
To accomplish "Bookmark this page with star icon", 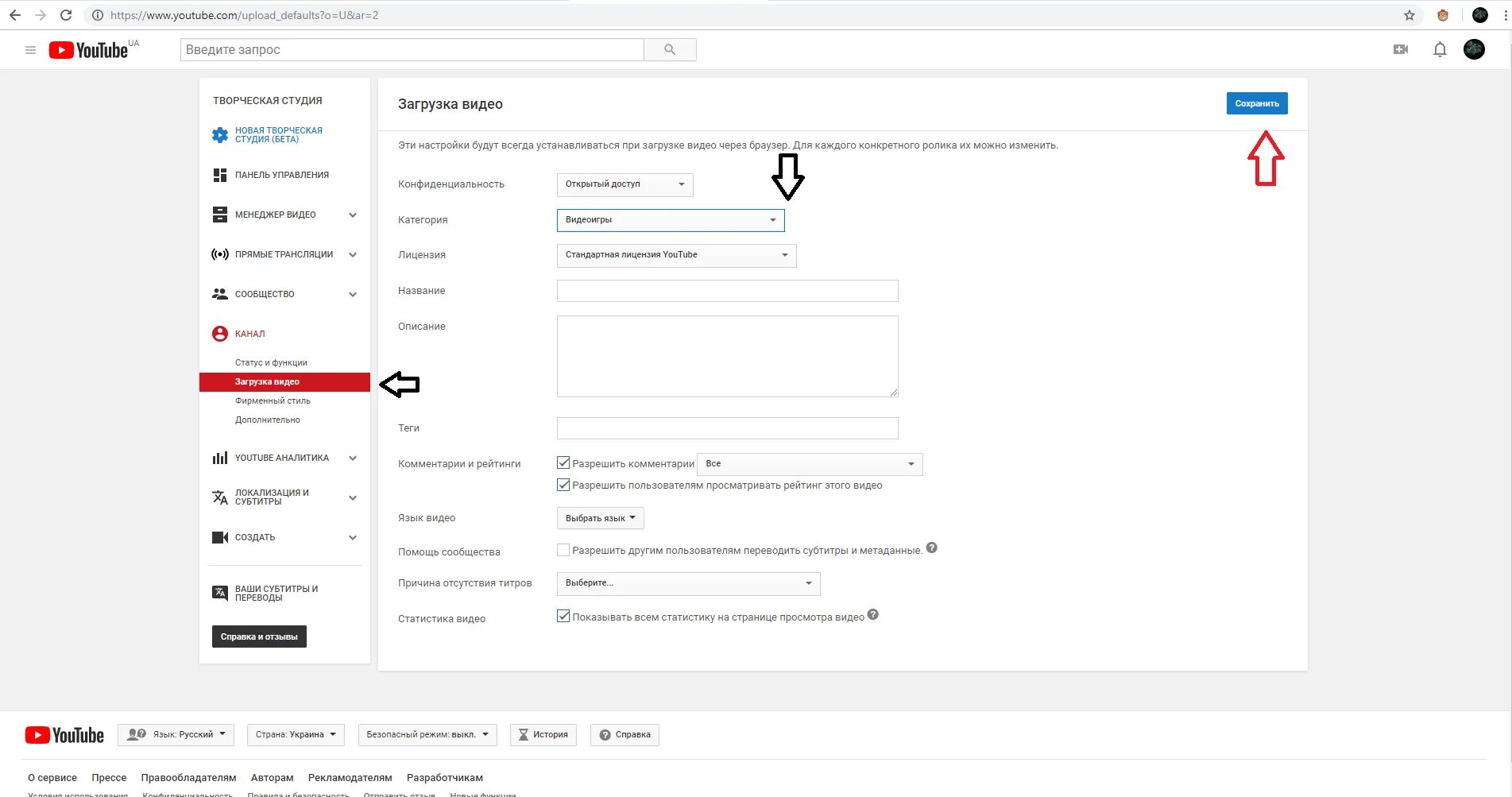I will click(1410, 15).
